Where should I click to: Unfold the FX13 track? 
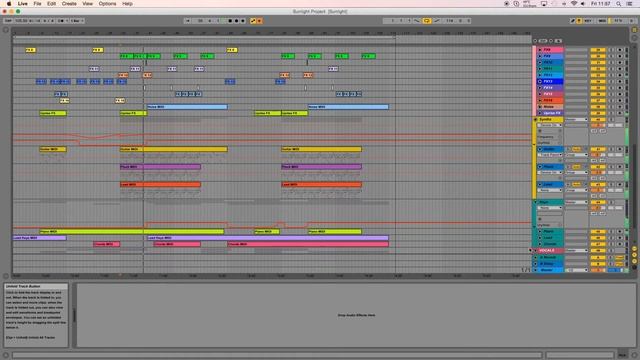point(540,81)
